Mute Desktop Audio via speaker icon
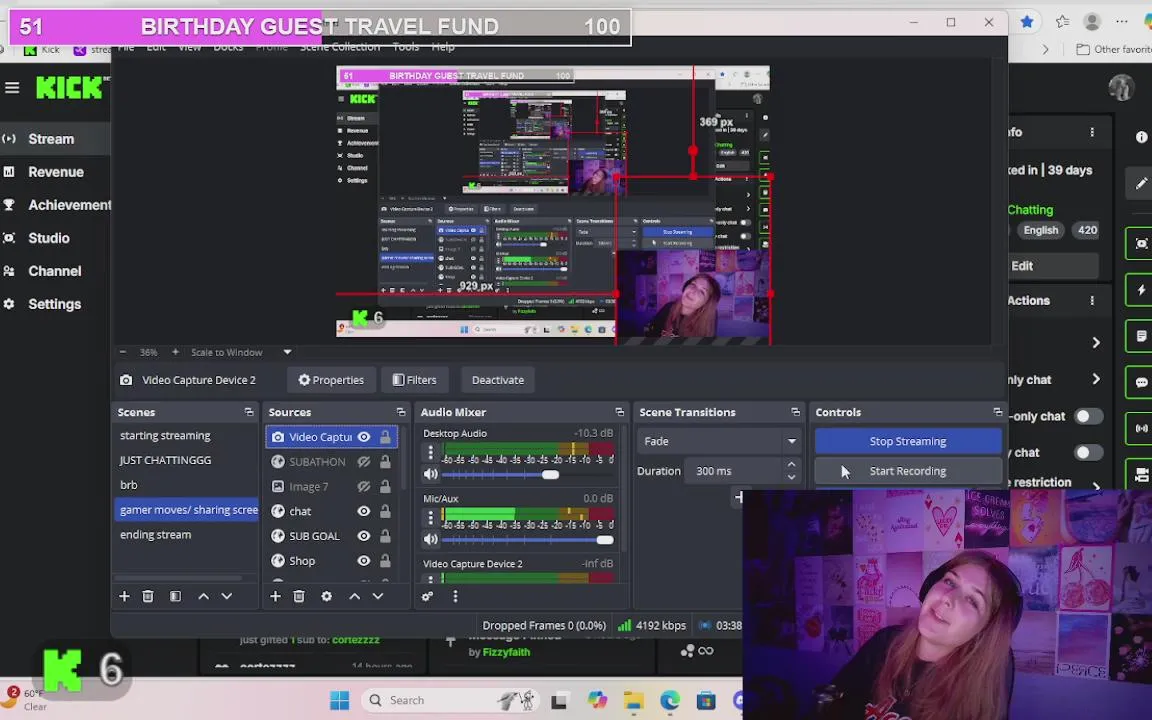 [x=431, y=475]
